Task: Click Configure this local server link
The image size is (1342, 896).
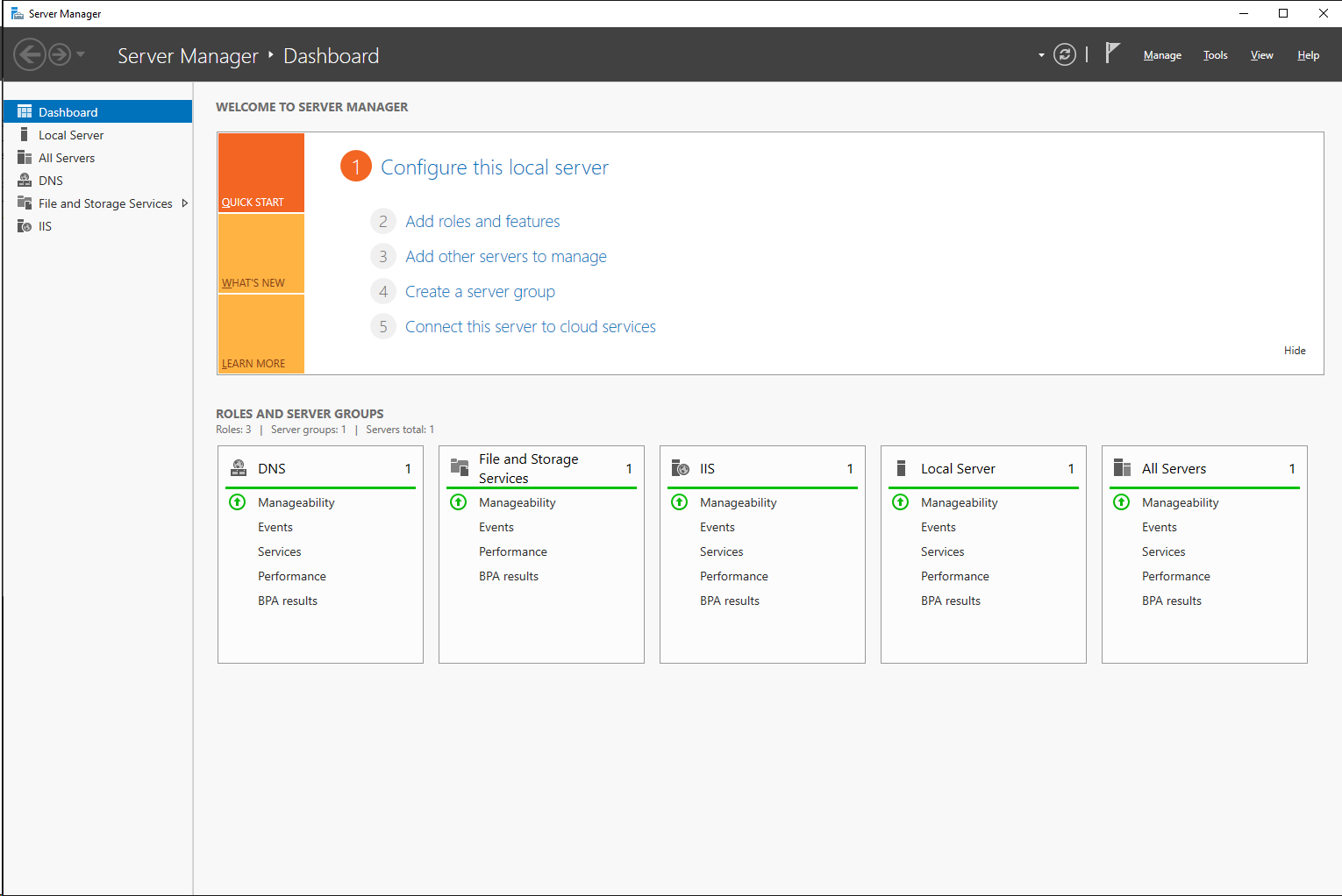Action: click(x=495, y=167)
